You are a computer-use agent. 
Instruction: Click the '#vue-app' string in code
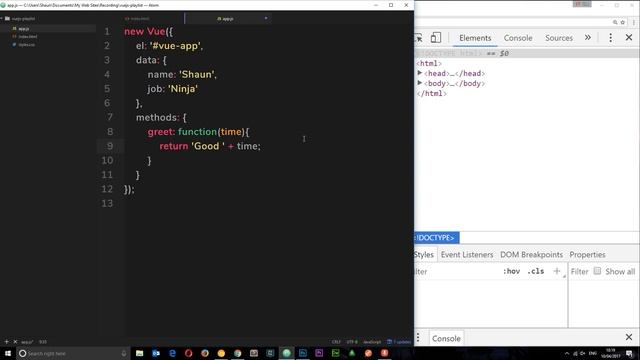175,46
